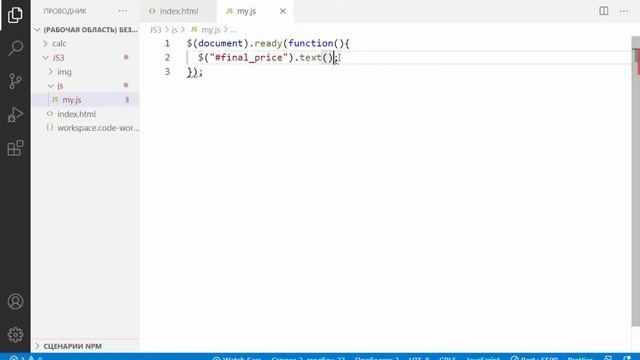Open the Explorer view in activity bar

tap(15, 15)
